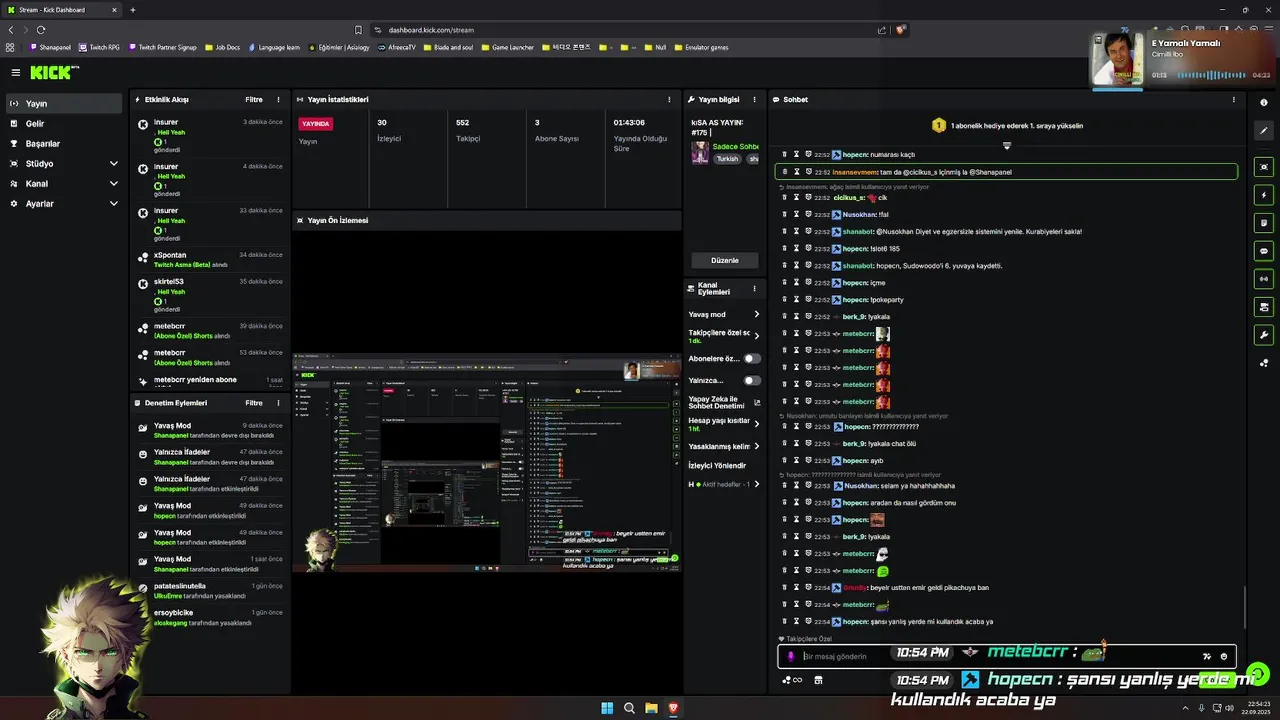Screen dimensions: 1280x720
Task: Open the emoji picker in message box
Action: pyautogui.click(x=1224, y=657)
